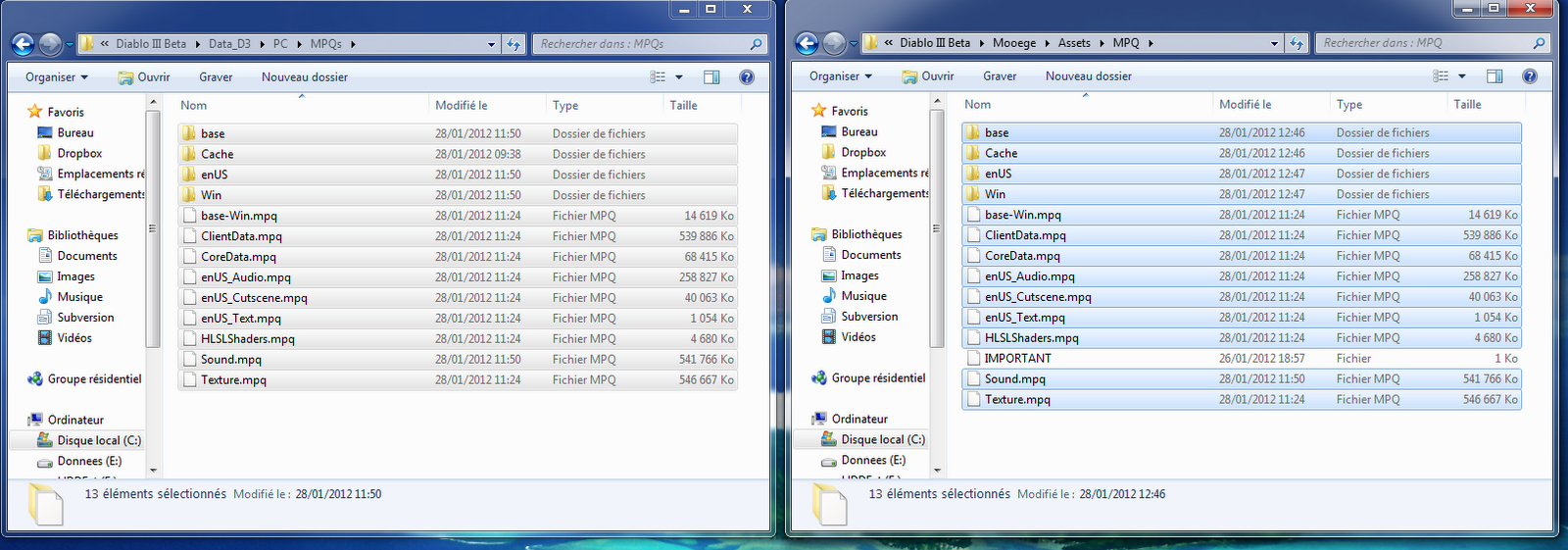Select Texture.mpq in right window
The width and height of the screenshot is (1568, 550).
1242,400
